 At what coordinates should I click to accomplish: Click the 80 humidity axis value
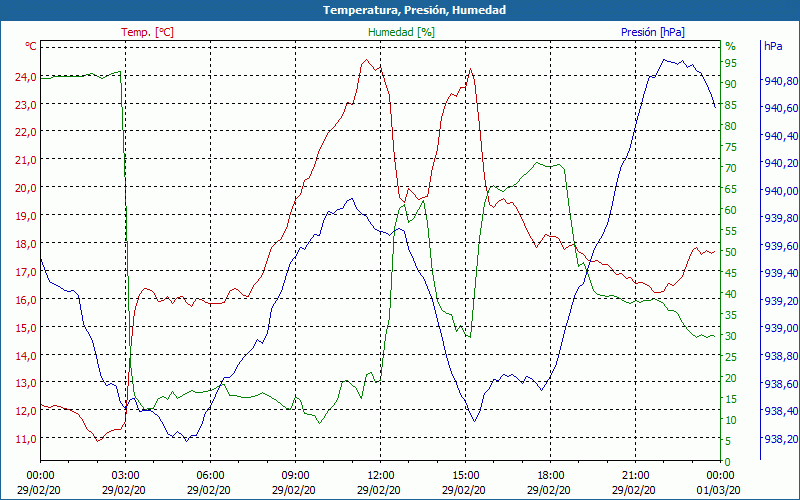[731, 126]
